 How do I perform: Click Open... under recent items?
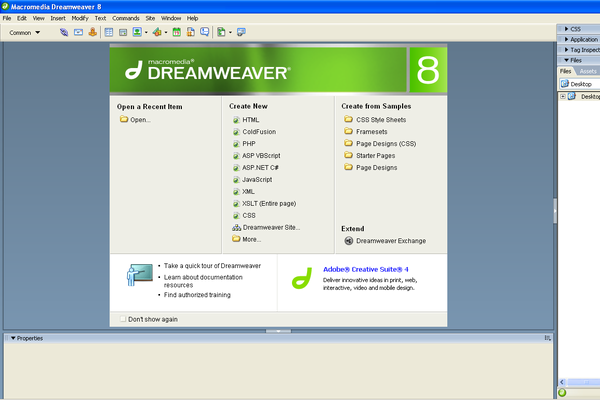pos(139,119)
